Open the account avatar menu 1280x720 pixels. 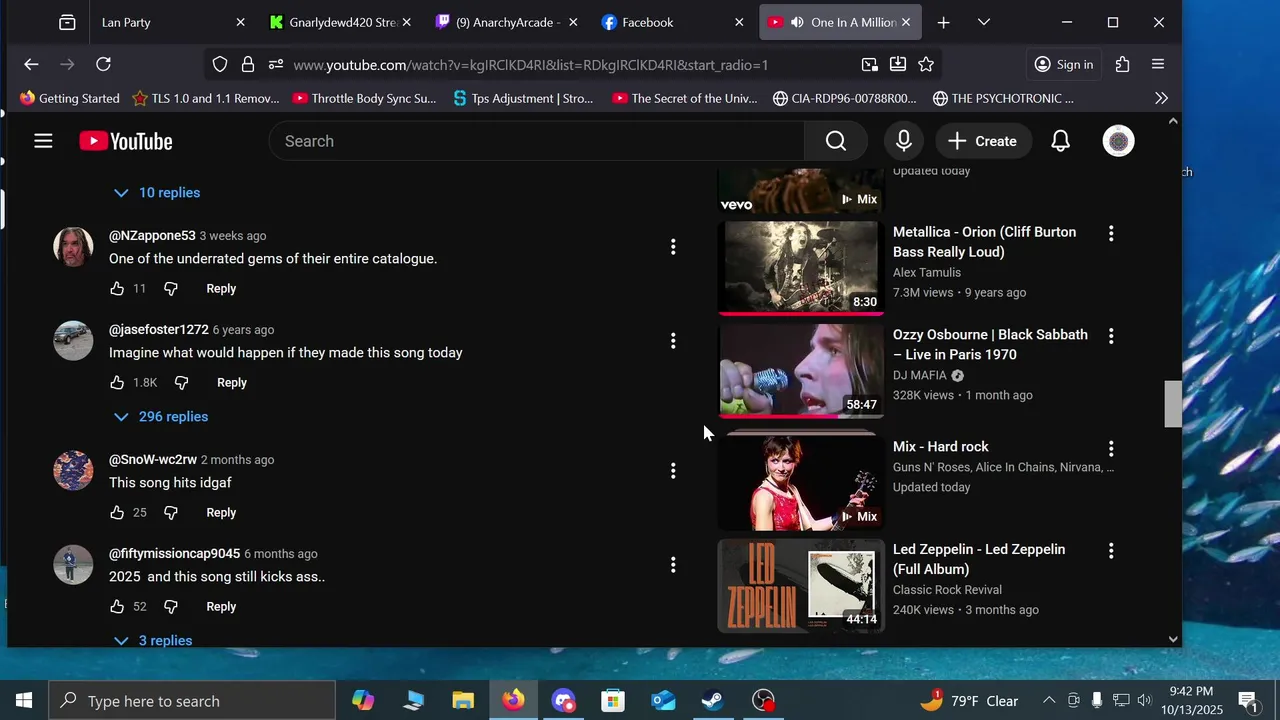pos(1118,141)
